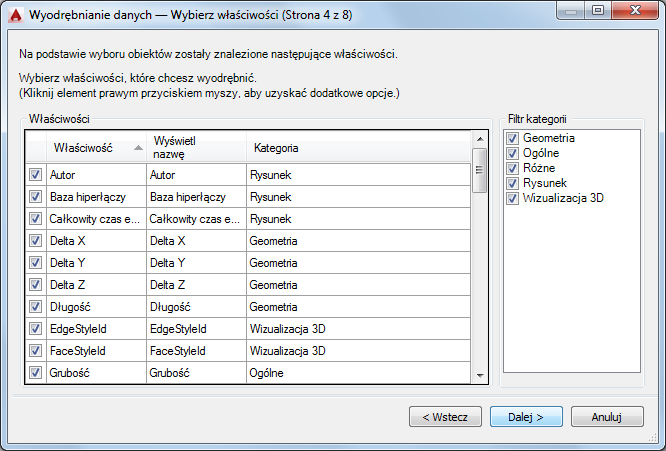
Task: Select the Długość display name cell
Action: point(196,307)
